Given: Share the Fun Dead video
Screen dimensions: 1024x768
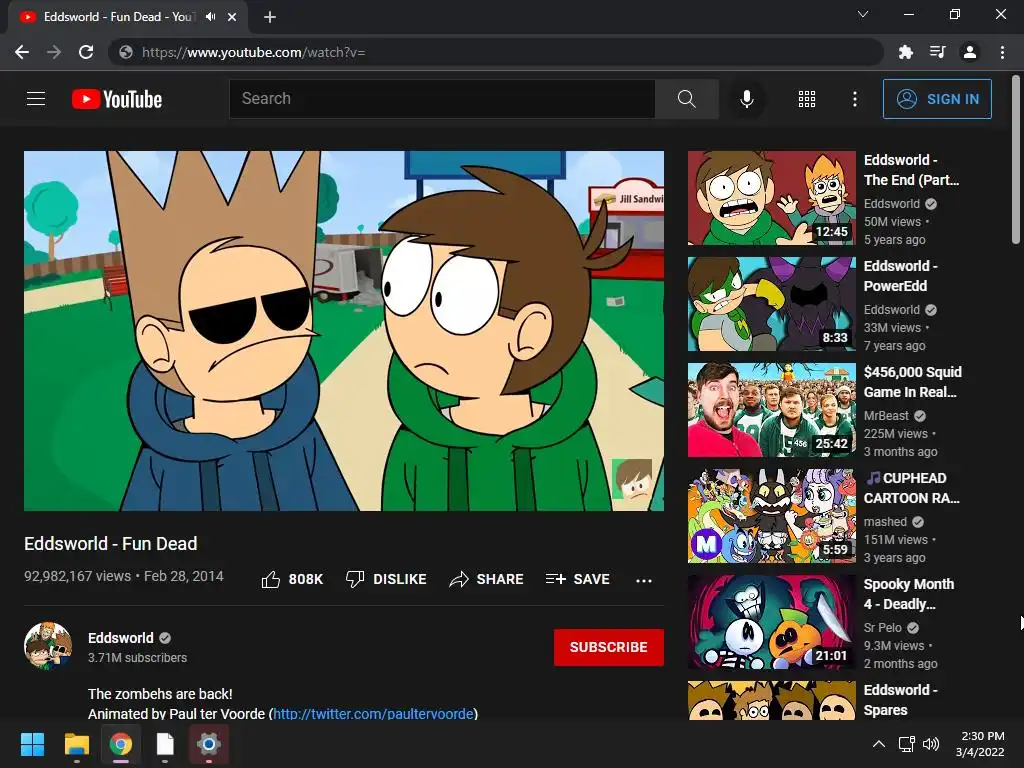Looking at the screenshot, I should click(486, 579).
